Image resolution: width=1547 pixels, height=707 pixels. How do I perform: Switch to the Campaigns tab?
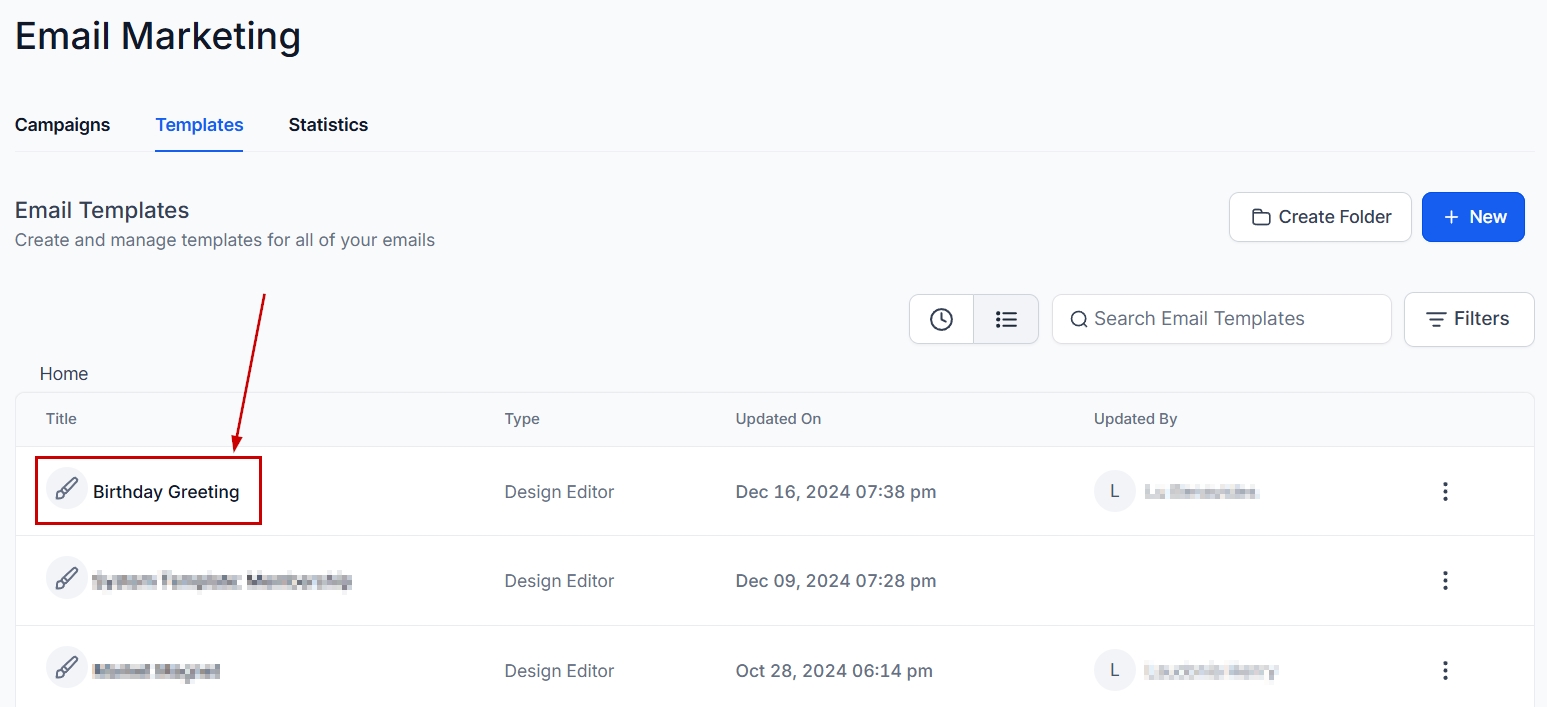62,125
